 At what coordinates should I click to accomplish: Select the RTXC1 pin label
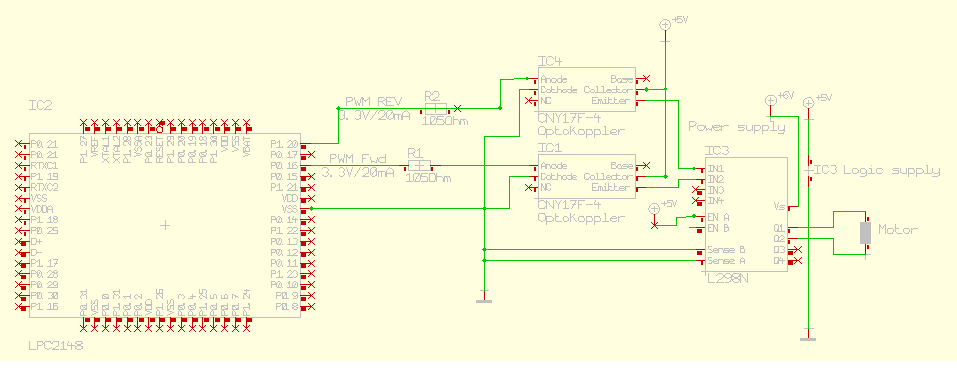[x=44, y=166]
